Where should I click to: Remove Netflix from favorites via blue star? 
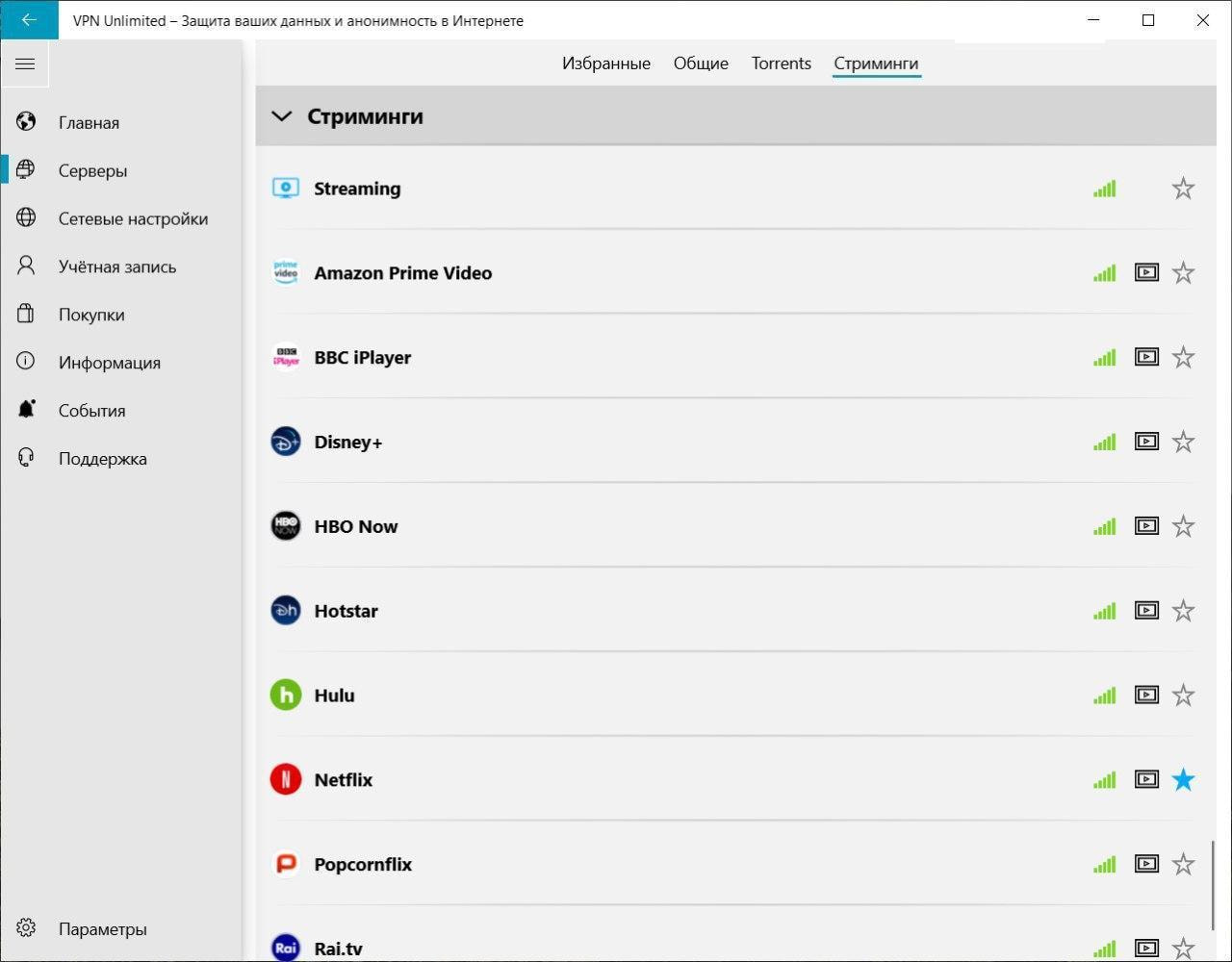(x=1183, y=779)
